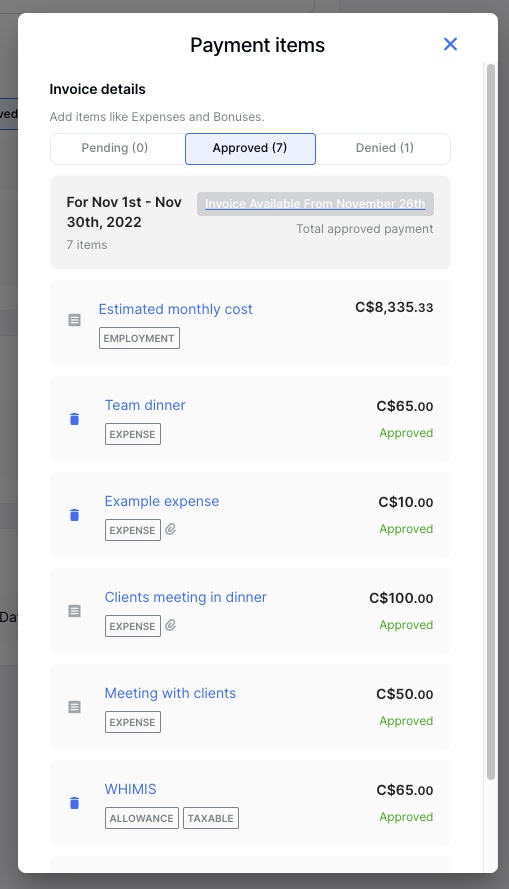Click the Invoice Available From November 26th link
Image resolution: width=509 pixels, height=889 pixels.
tap(315, 204)
